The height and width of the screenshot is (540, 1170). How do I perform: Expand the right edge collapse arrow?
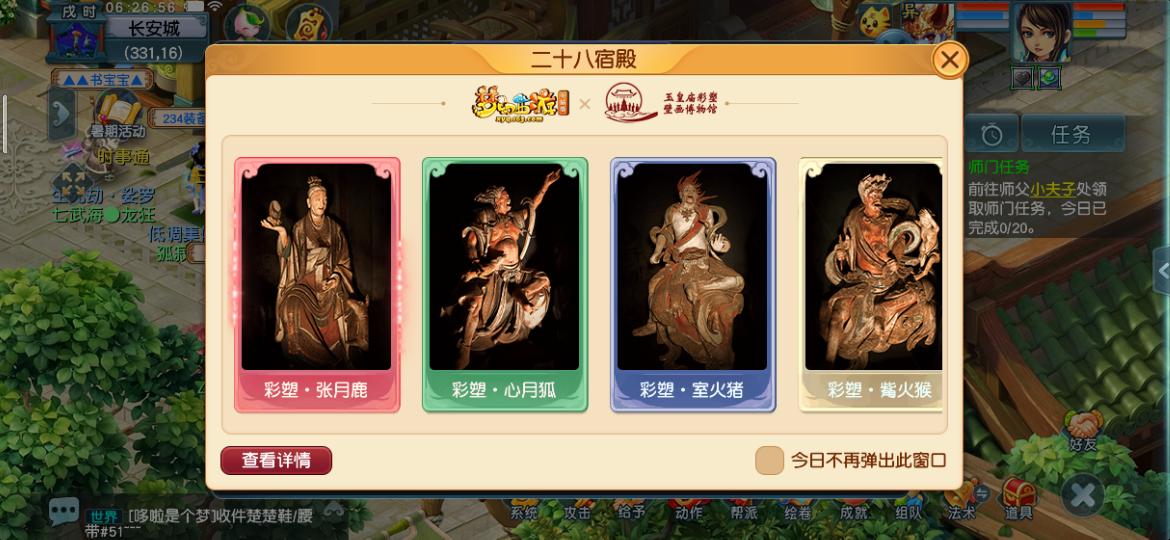1162,272
